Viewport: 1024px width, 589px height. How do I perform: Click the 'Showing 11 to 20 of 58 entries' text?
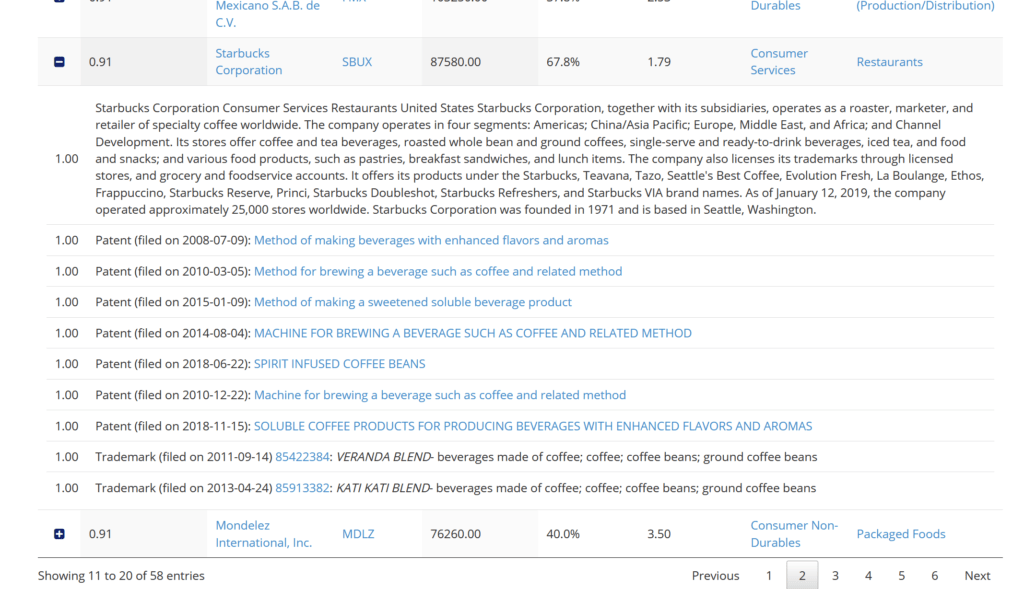pos(121,575)
